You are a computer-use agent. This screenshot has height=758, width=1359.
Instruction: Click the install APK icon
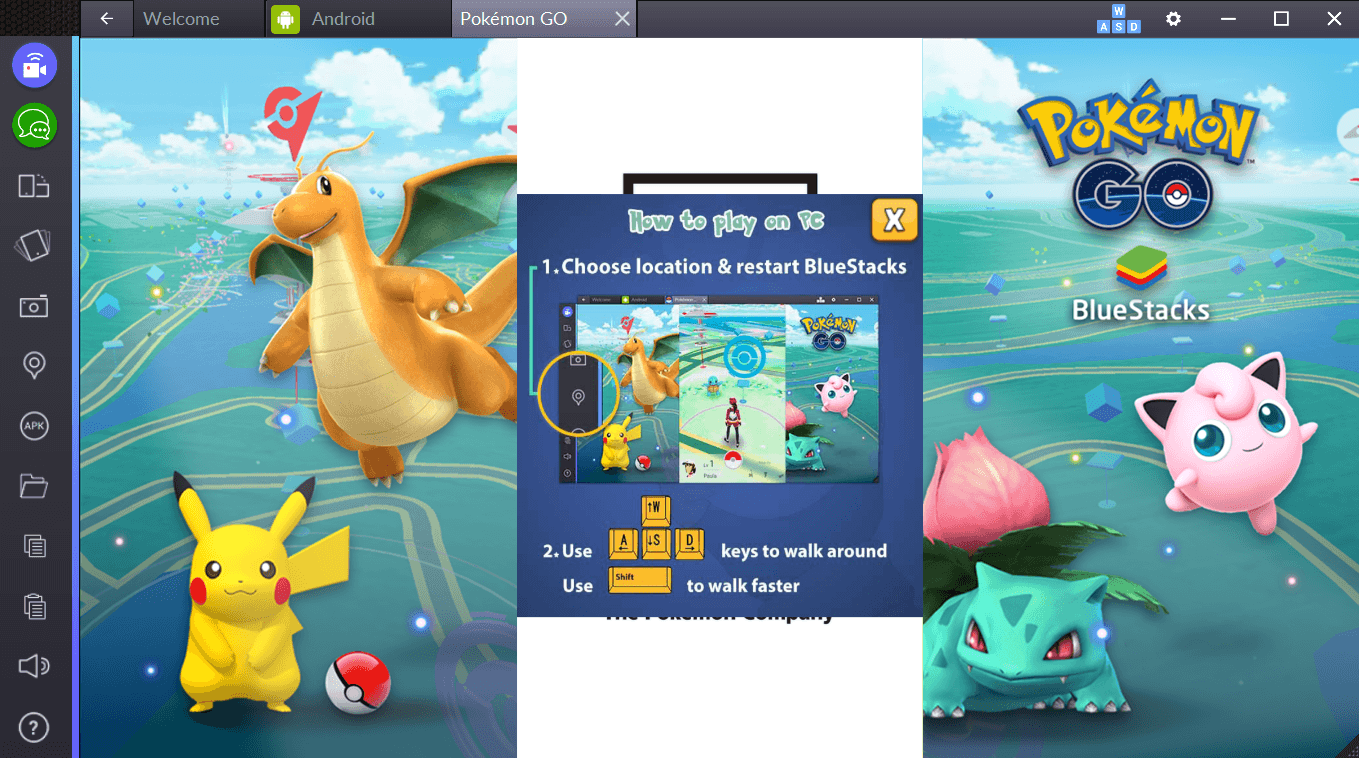[x=35, y=426]
